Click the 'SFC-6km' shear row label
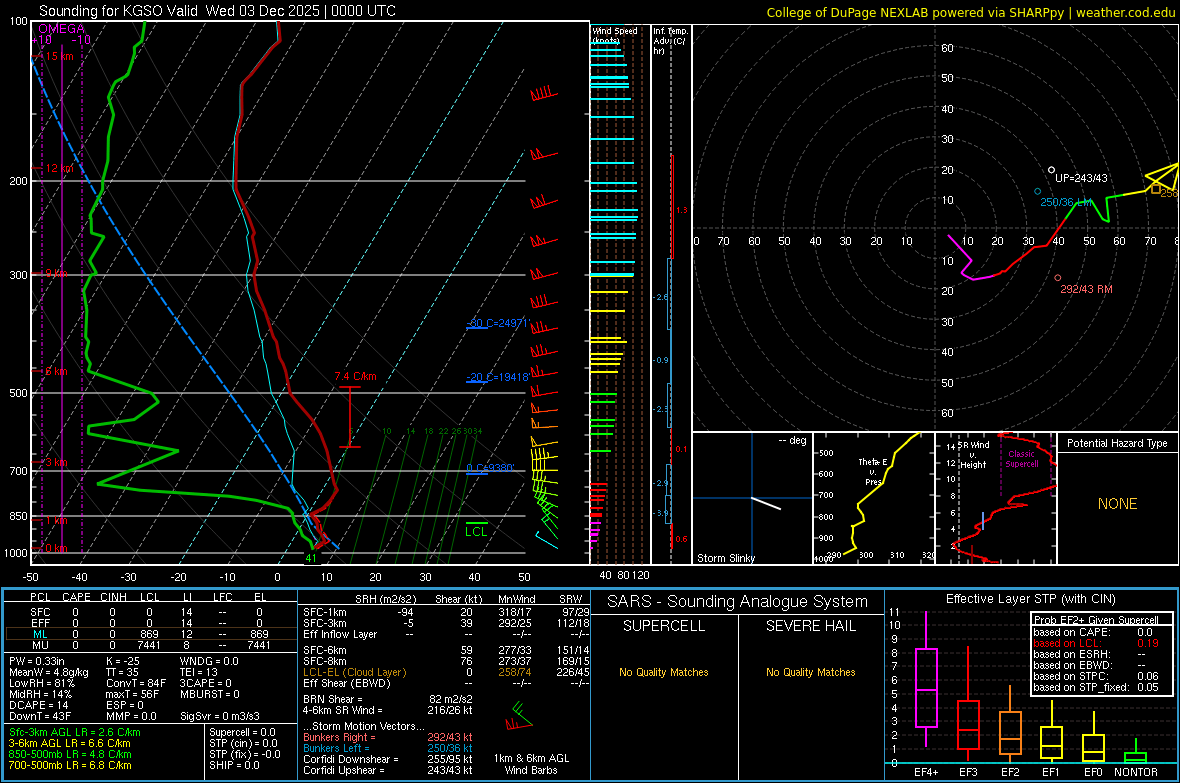1180x783 pixels. pos(325,650)
